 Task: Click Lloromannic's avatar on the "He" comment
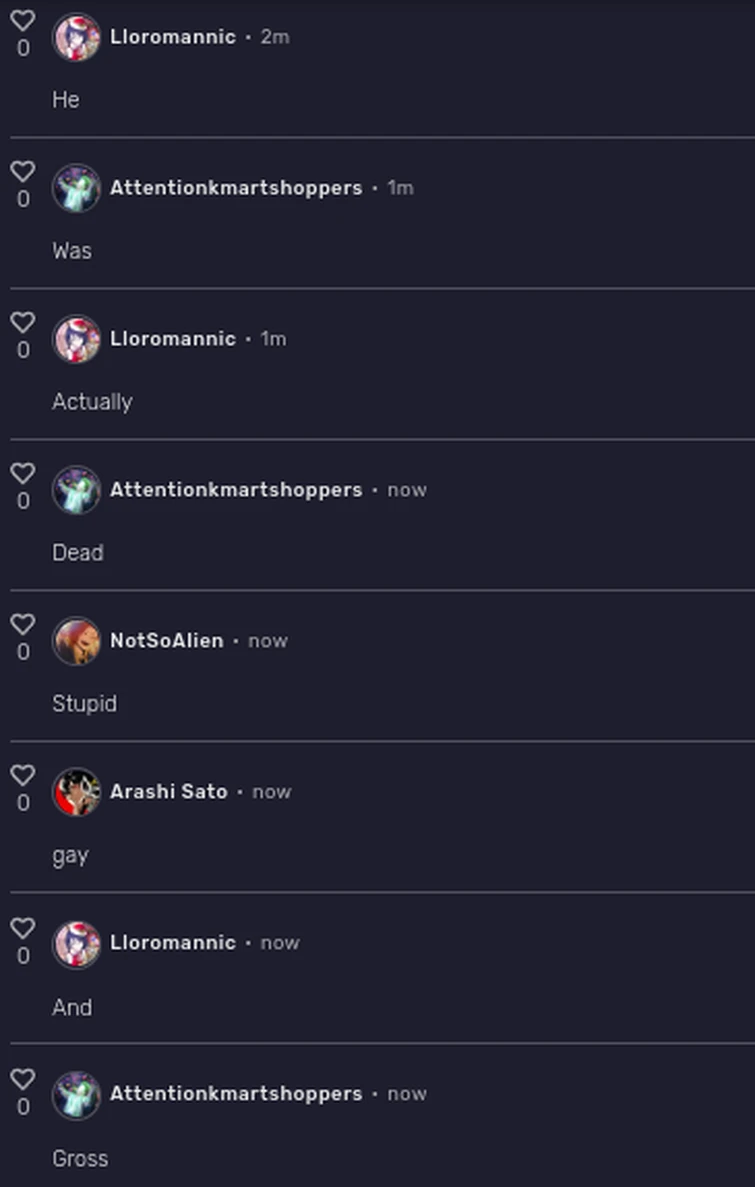coord(75,37)
